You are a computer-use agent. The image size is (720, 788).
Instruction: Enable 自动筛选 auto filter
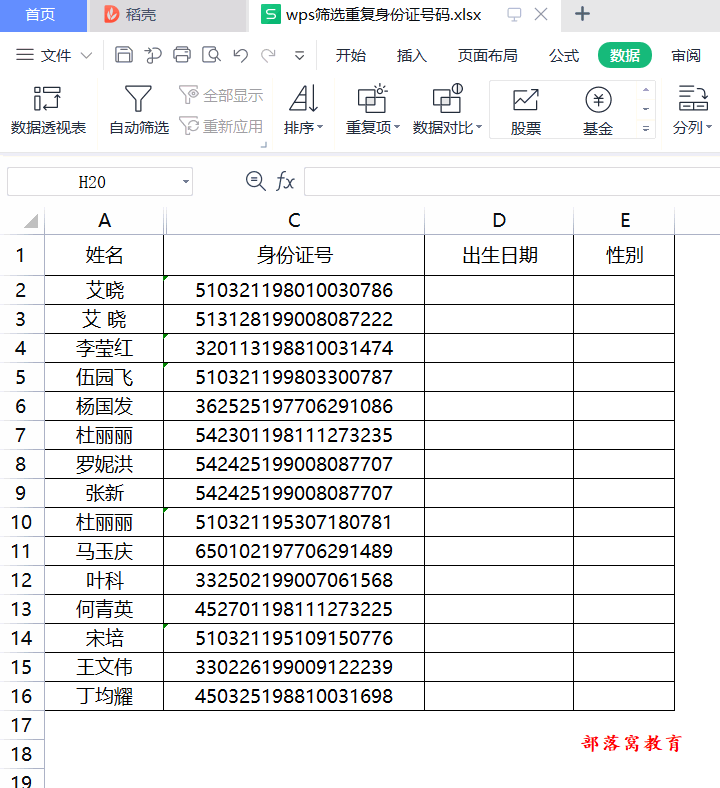pyautogui.click(x=139, y=110)
